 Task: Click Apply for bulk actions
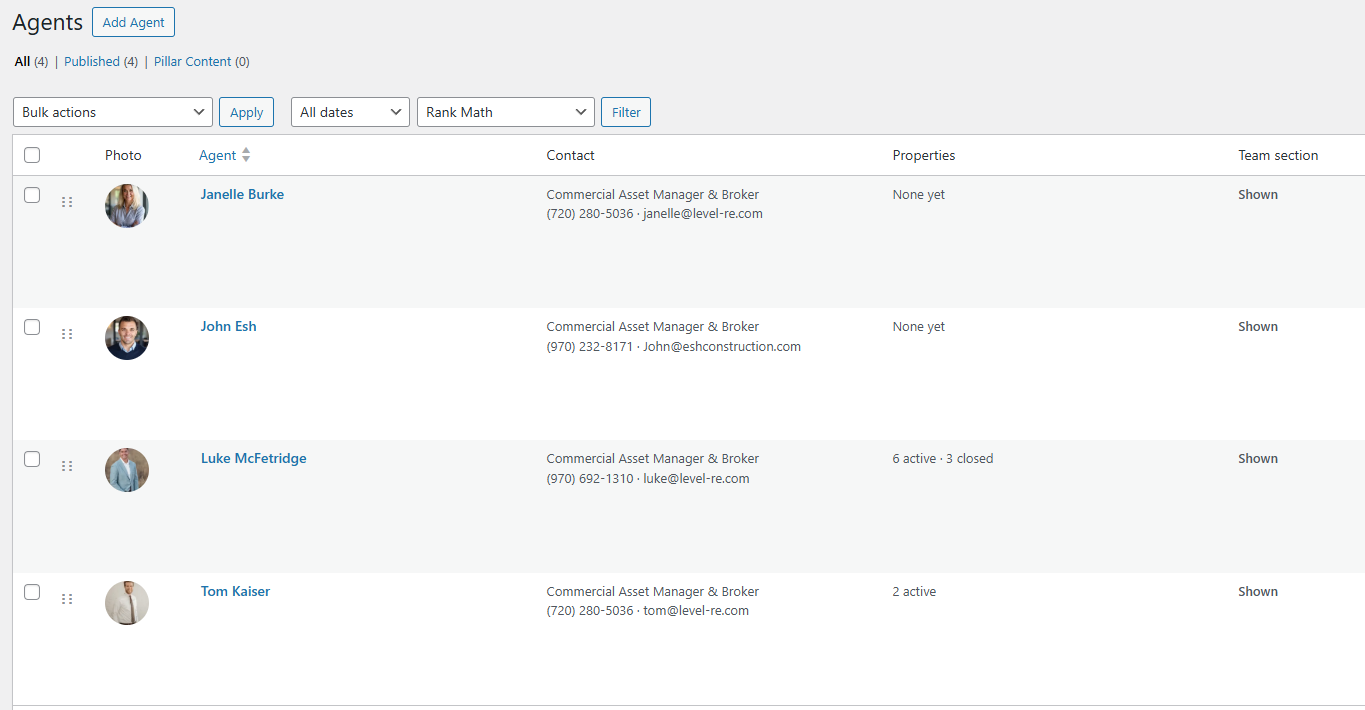(x=247, y=112)
